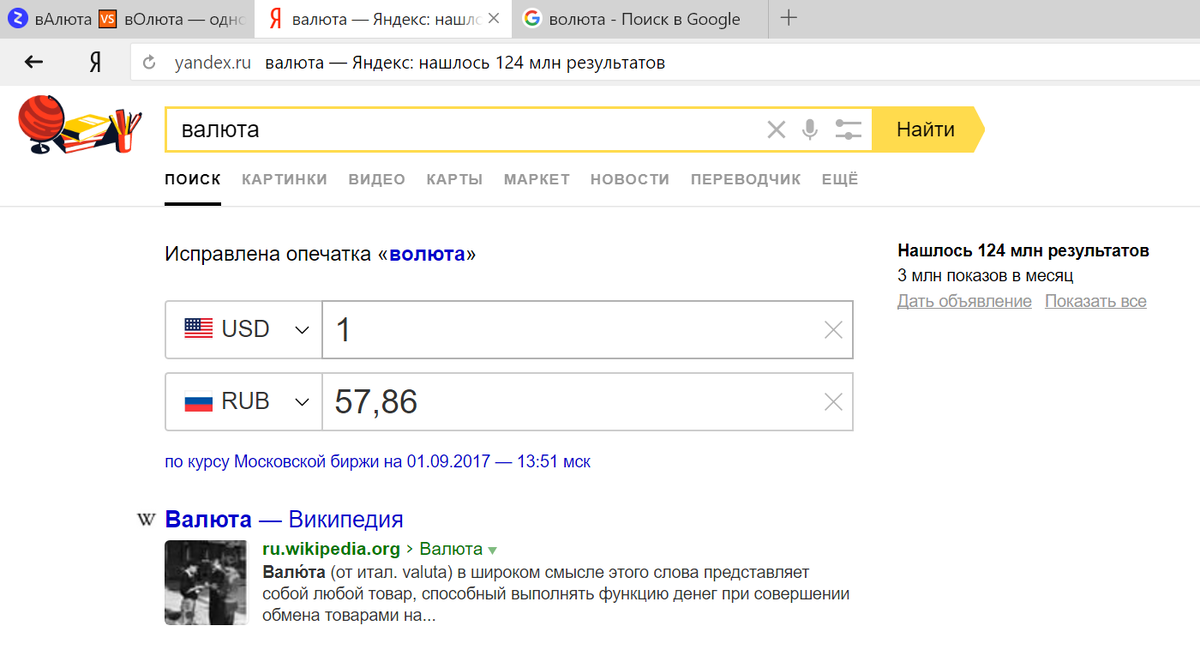Open a new tab with the plus icon
The height and width of the screenshot is (650, 1200).
tap(788, 18)
